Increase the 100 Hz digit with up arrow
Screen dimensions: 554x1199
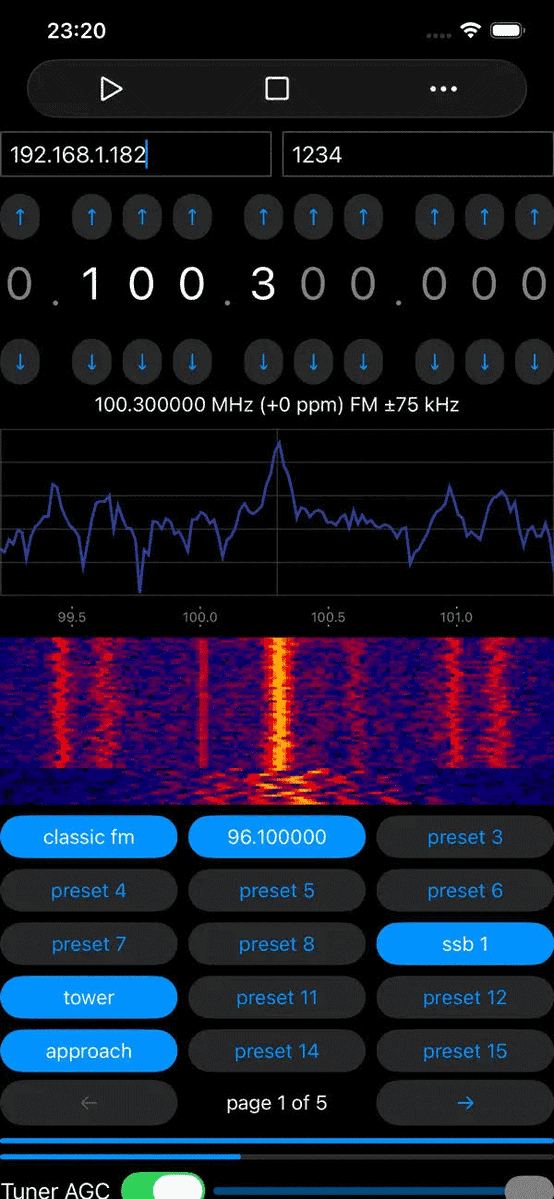coord(435,217)
